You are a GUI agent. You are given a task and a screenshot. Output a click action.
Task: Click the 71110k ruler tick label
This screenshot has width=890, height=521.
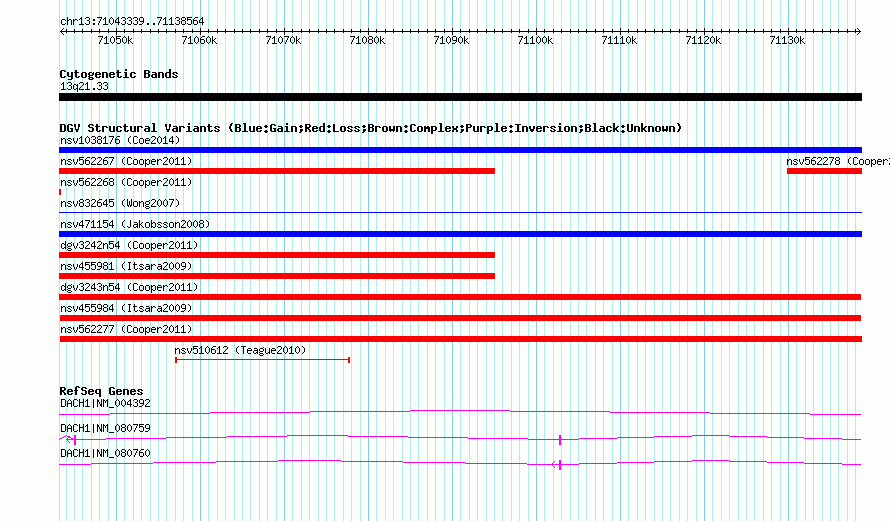tap(619, 40)
